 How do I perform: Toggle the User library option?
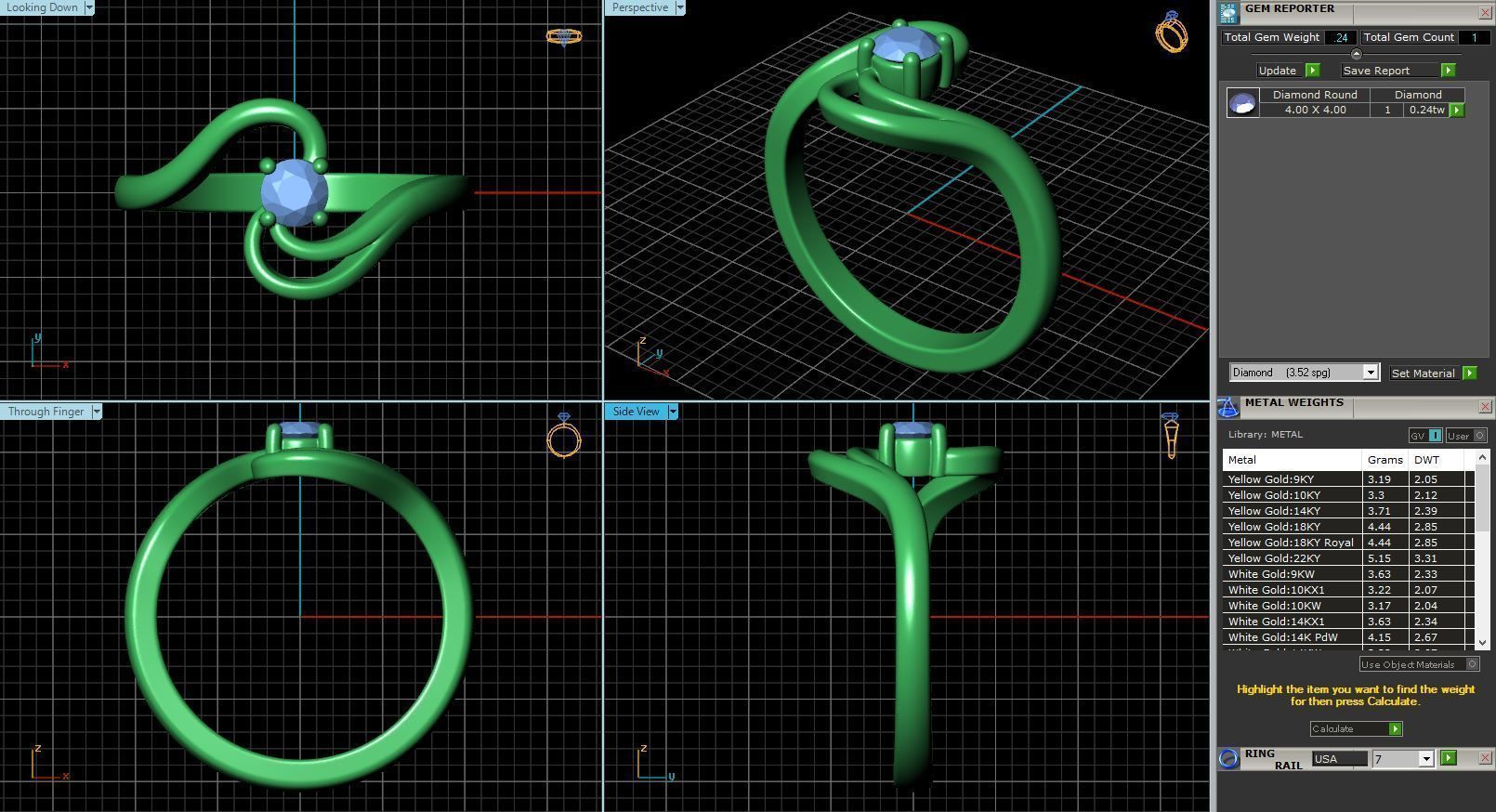tap(1467, 436)
